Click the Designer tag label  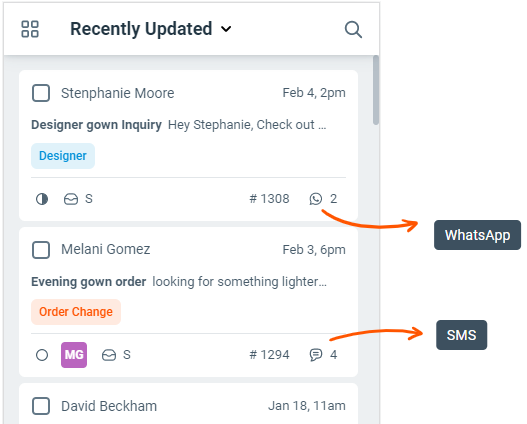point(63,156)
